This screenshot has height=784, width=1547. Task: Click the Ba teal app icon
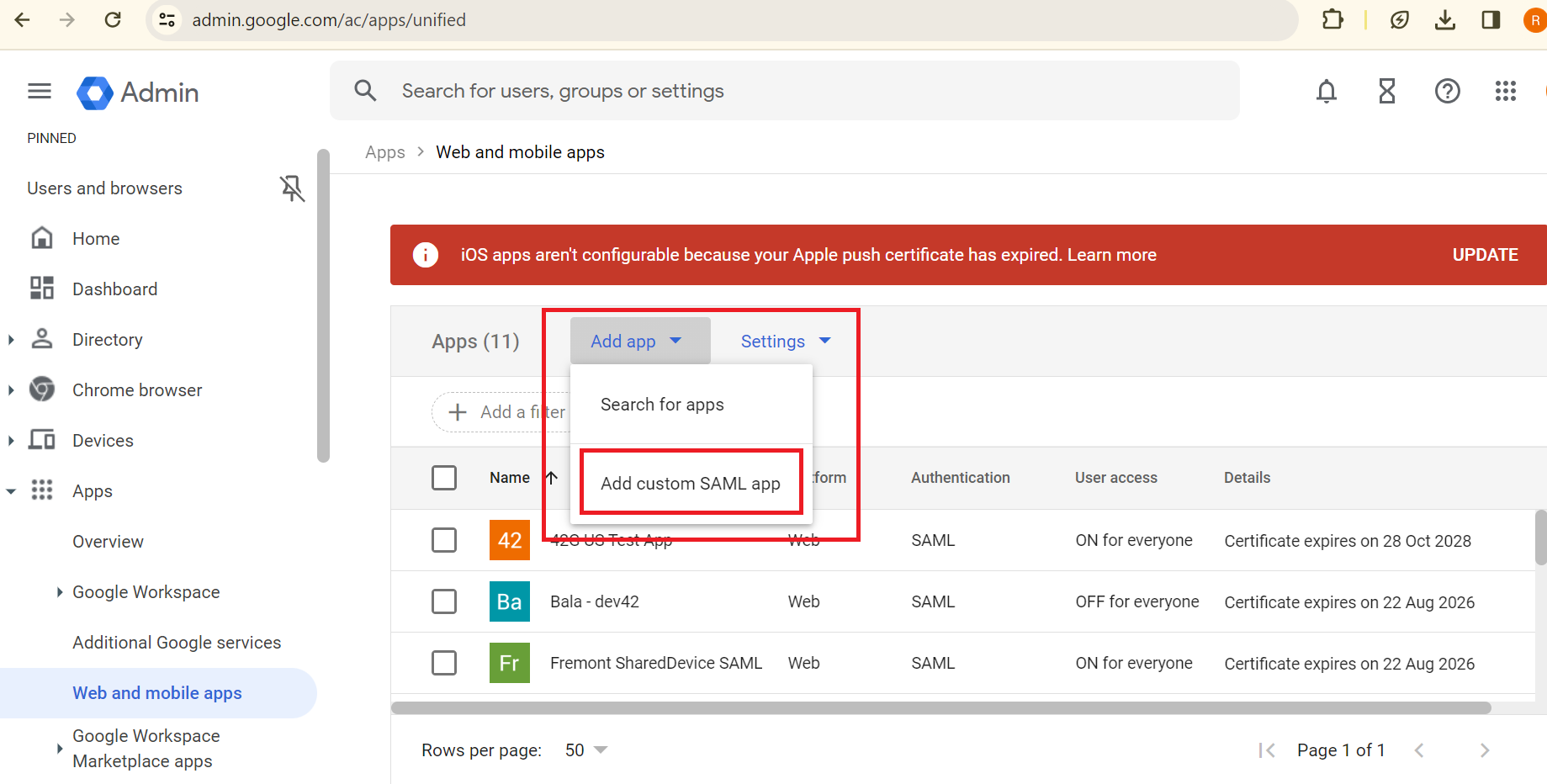[x=510, y=601]
